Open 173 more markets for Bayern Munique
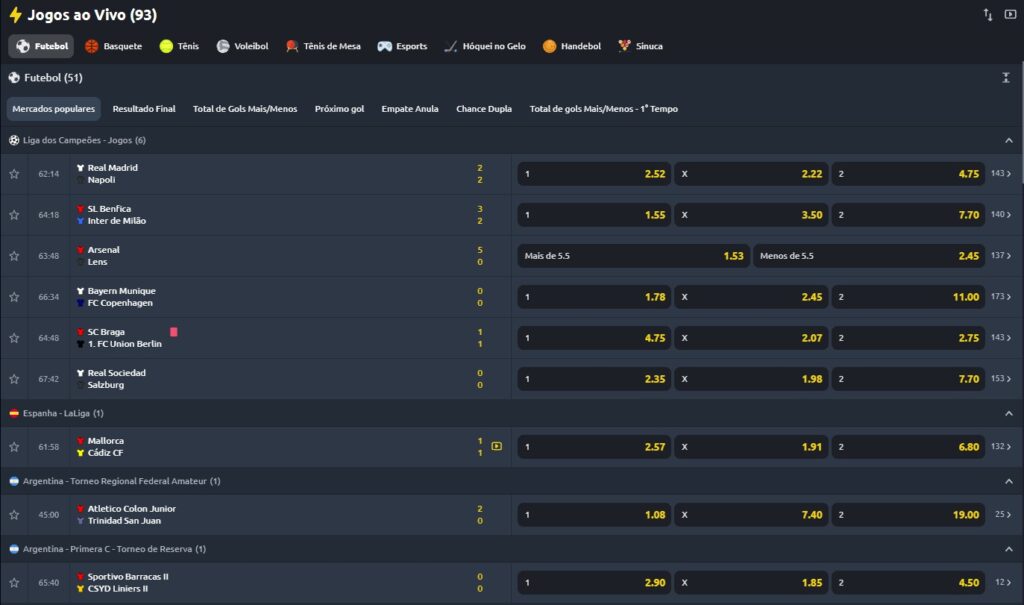This screenshot has width=1024, height=605. pyautogui.click(x=1000, y=297)
